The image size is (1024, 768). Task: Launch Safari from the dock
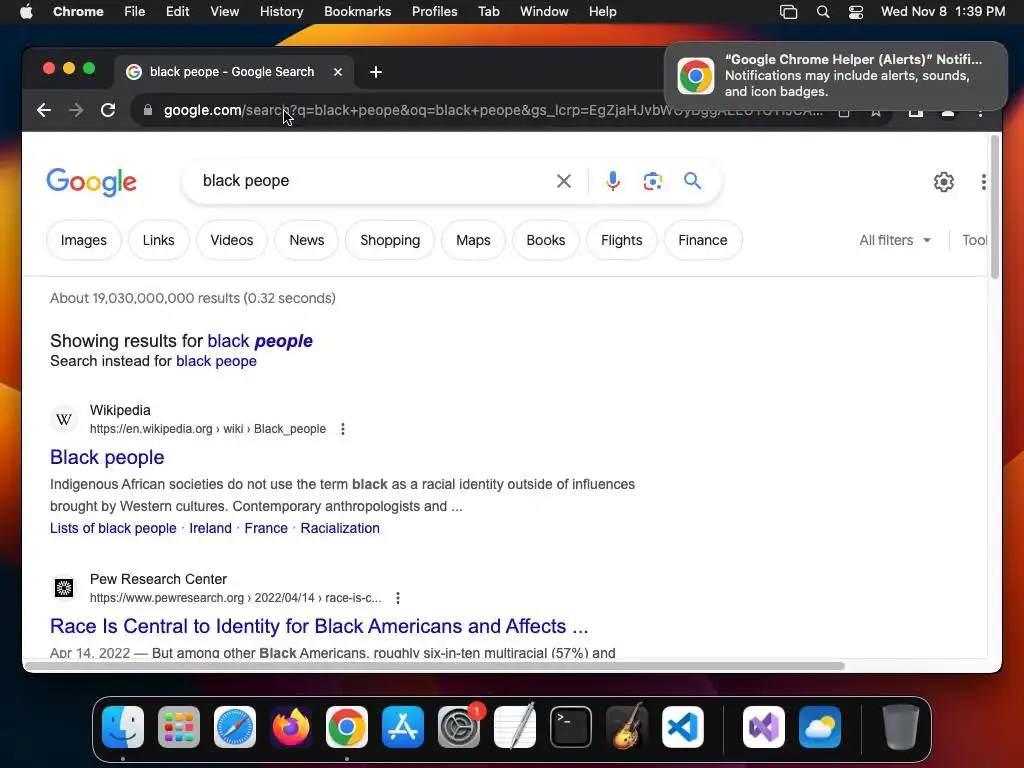pyautogui.click(x=235, y=727)
